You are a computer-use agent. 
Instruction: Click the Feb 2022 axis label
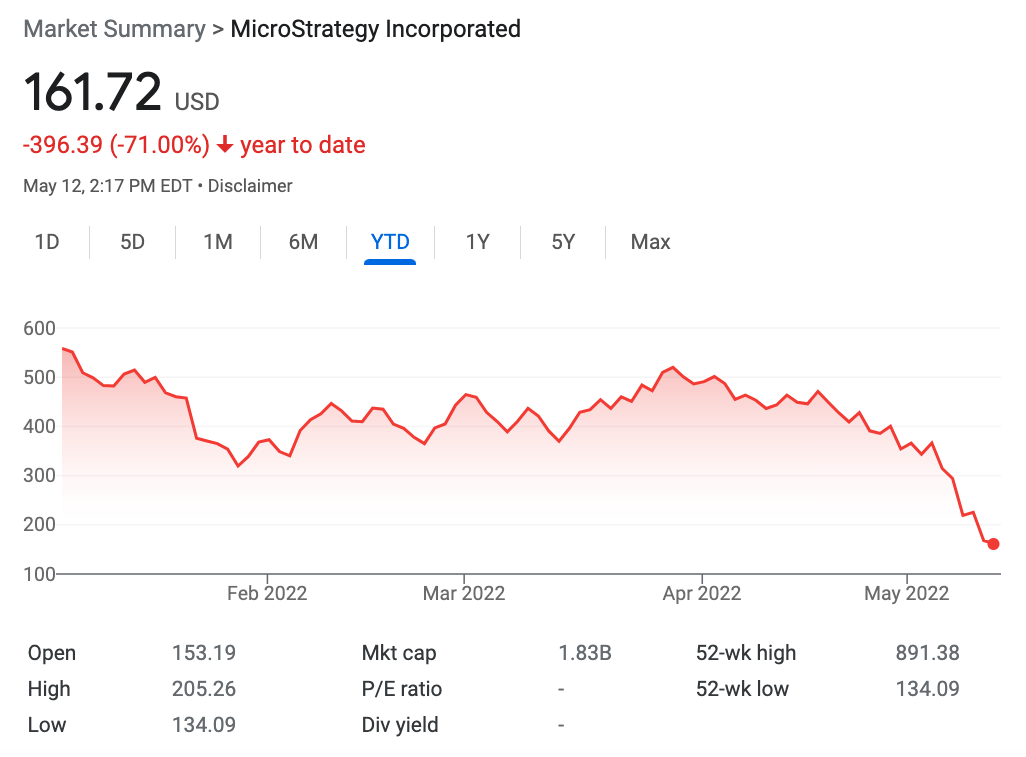[x=267, y=593]
